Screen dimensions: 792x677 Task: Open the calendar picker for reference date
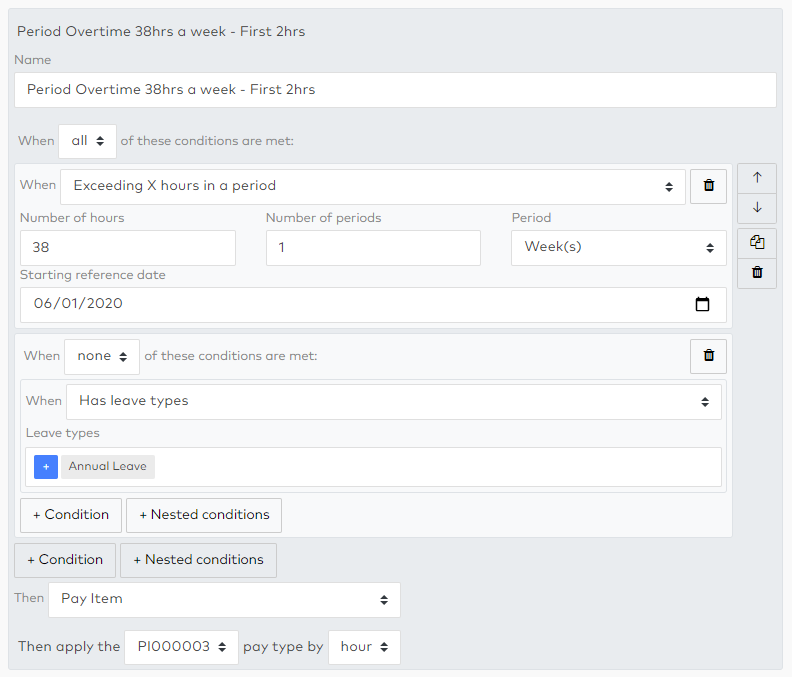(702, 304)
